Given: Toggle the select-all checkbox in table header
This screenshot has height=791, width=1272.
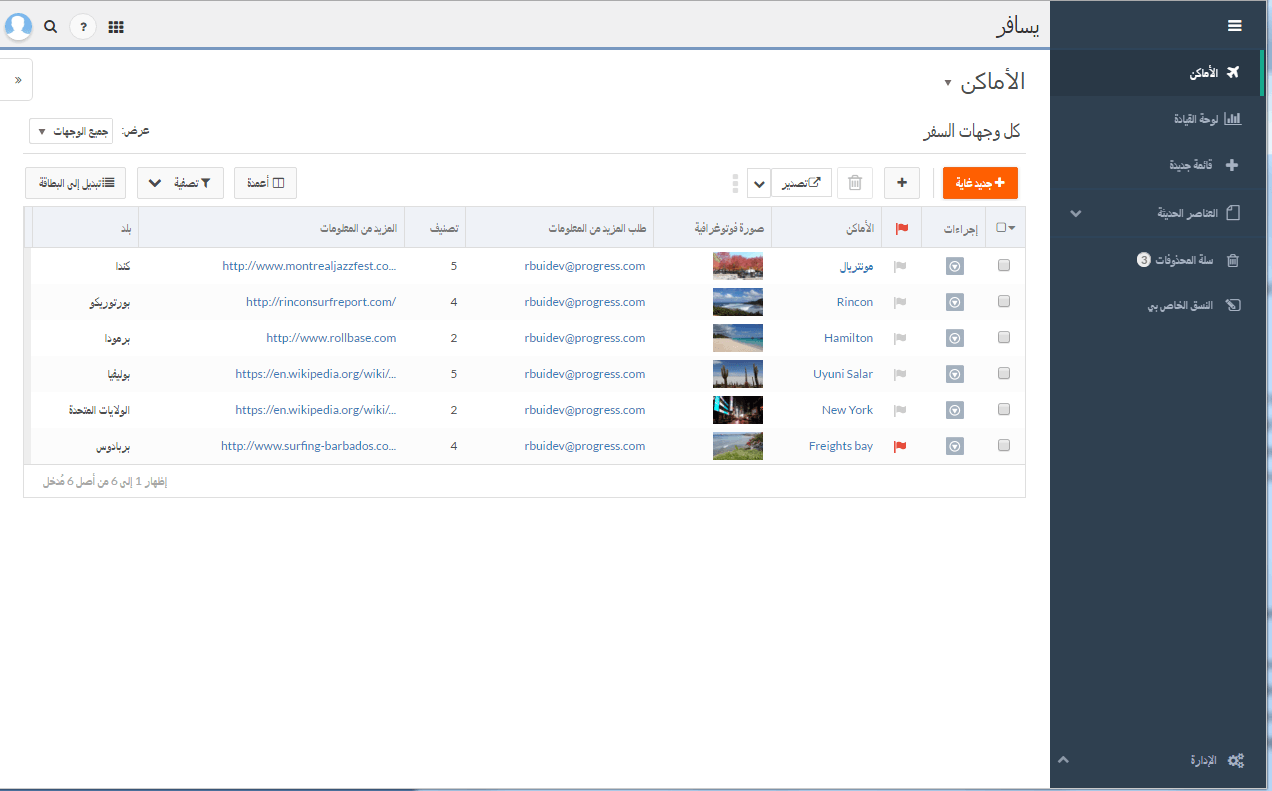Looking at the screenshot, I should pos(1001,228).
